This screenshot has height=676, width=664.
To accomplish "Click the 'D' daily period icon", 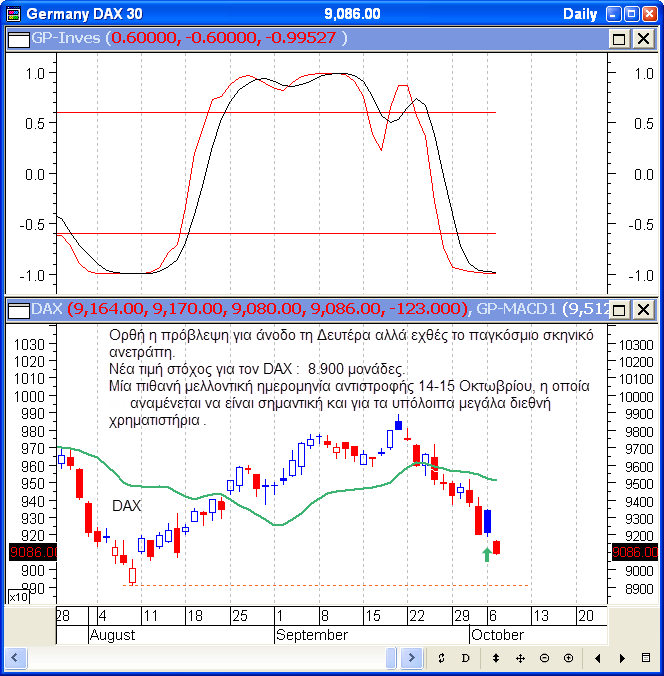I will [x=465, y=658].
